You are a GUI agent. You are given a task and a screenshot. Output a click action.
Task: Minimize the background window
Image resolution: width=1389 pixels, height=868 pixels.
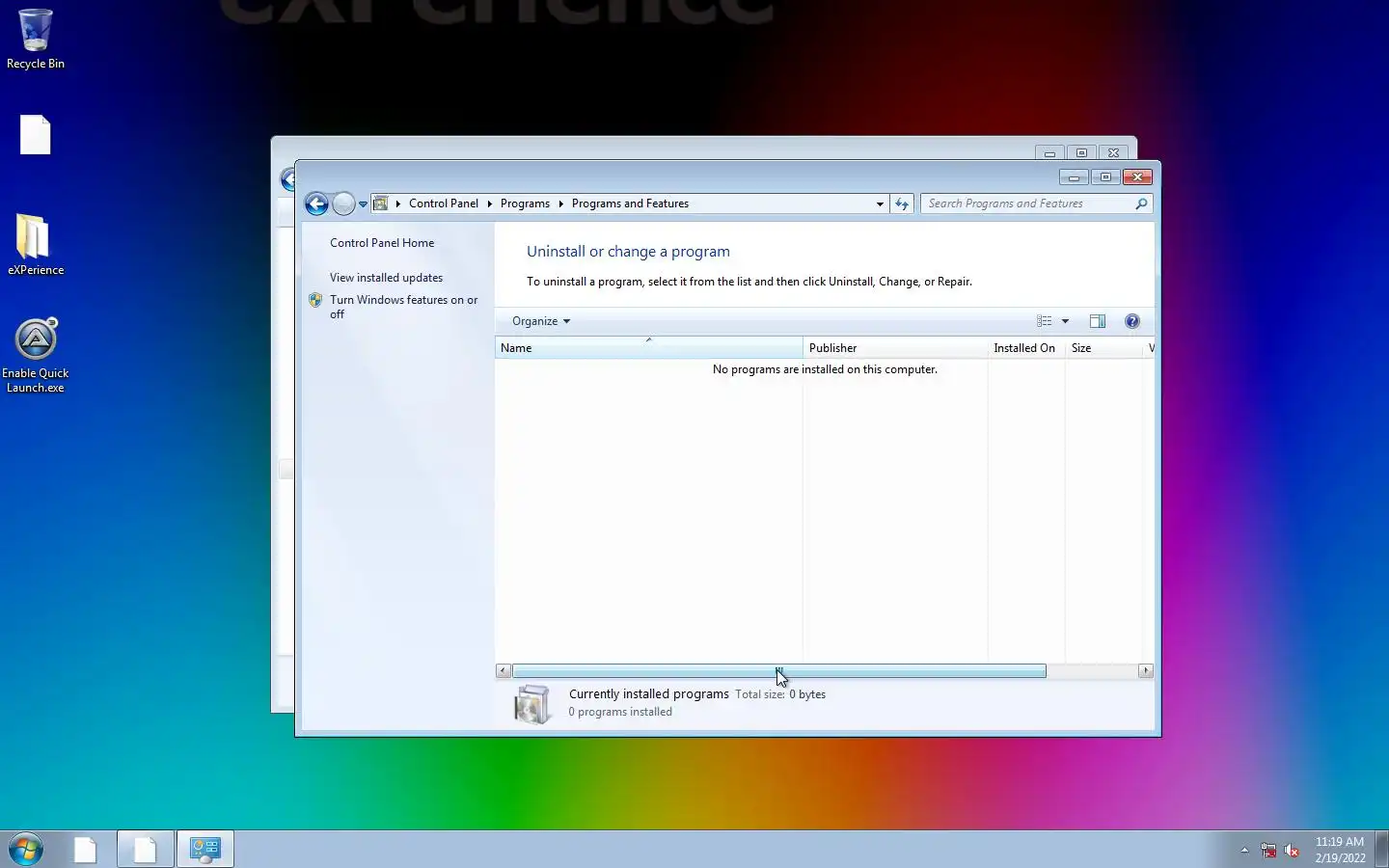pyautogui.click(x=1049, y=153)
